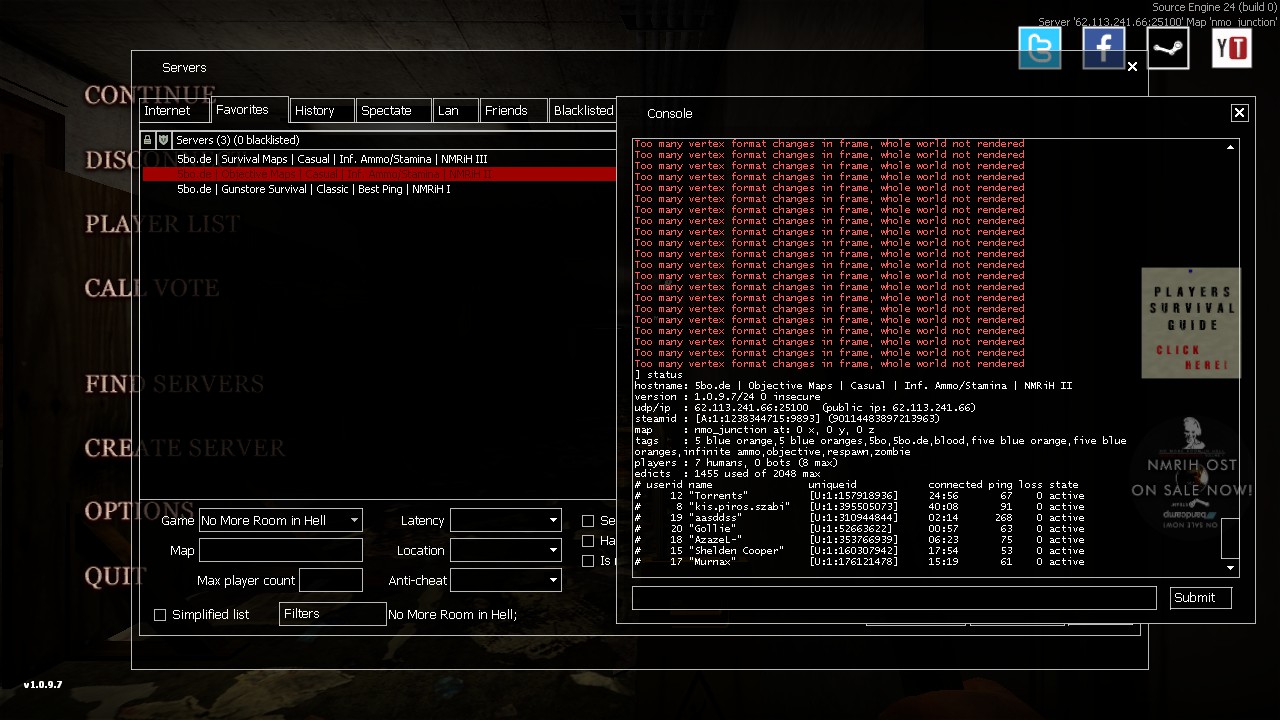Click the Filters button
The image size is (1280, 720).
(x=332, y=614)
